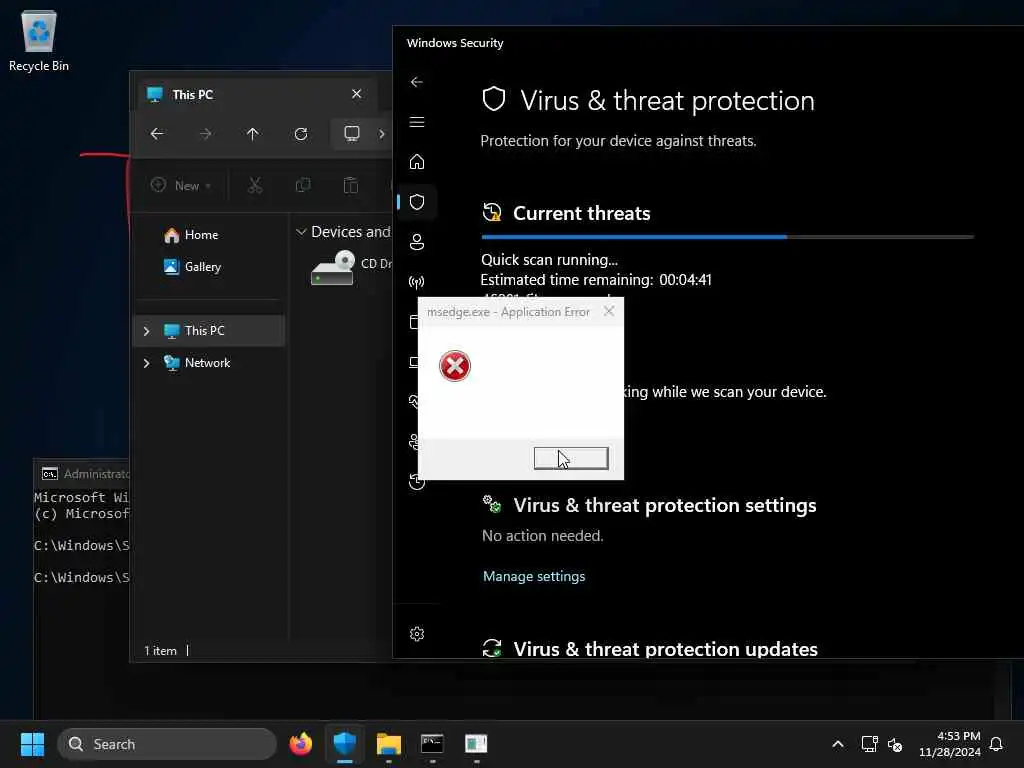Switch to Command Prompt on the taskbar

pyautogui.click(x=432, y=744)
